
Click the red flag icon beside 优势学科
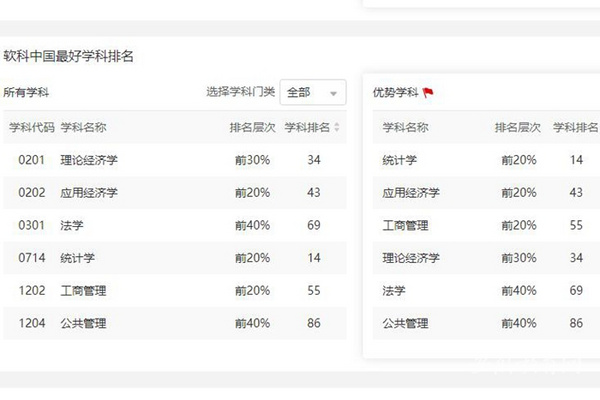[x=428, y=92]
